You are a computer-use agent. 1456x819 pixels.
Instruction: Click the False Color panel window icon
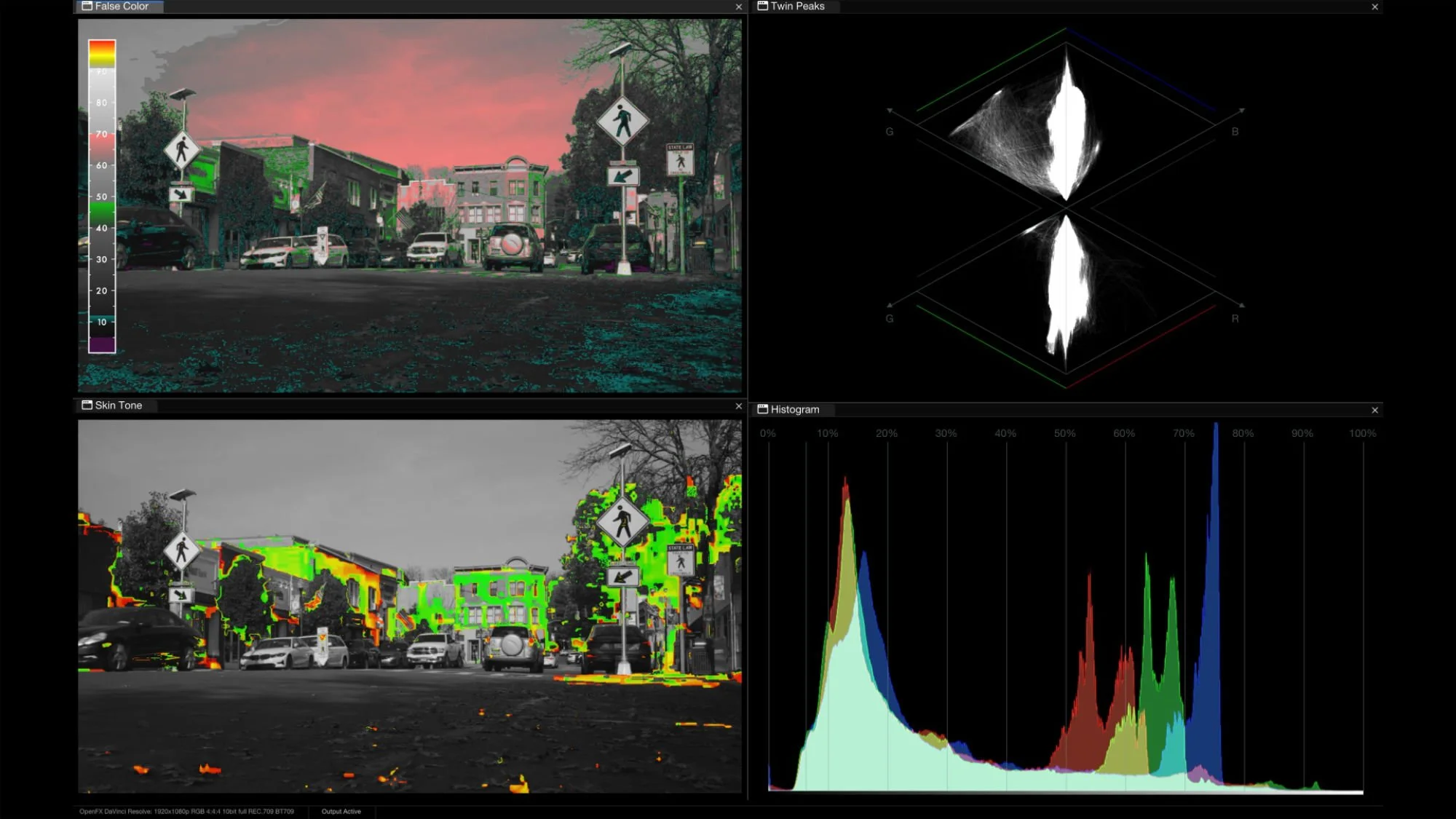(x=87, y=6)
